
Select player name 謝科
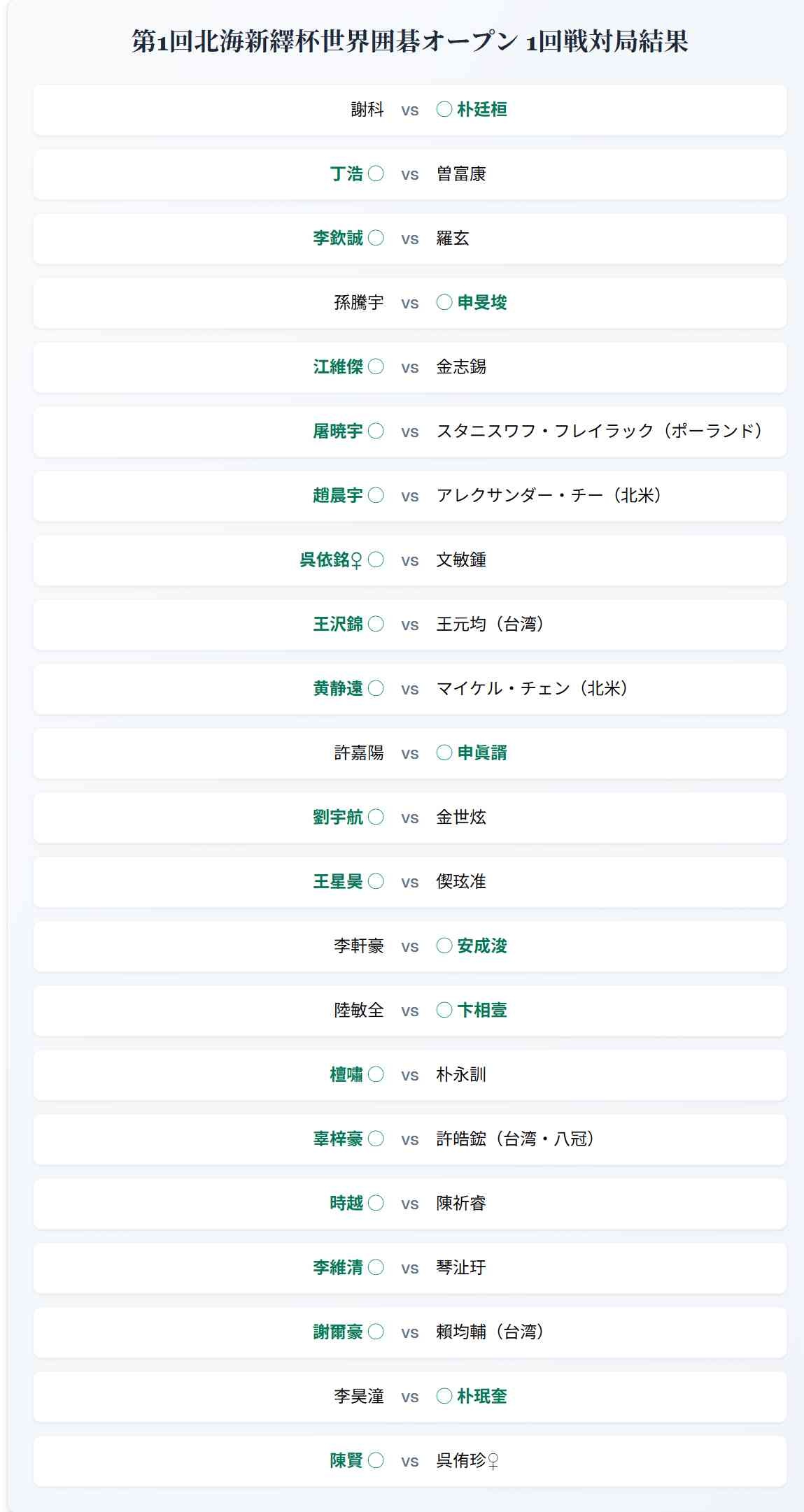click(x=367, y=109)
